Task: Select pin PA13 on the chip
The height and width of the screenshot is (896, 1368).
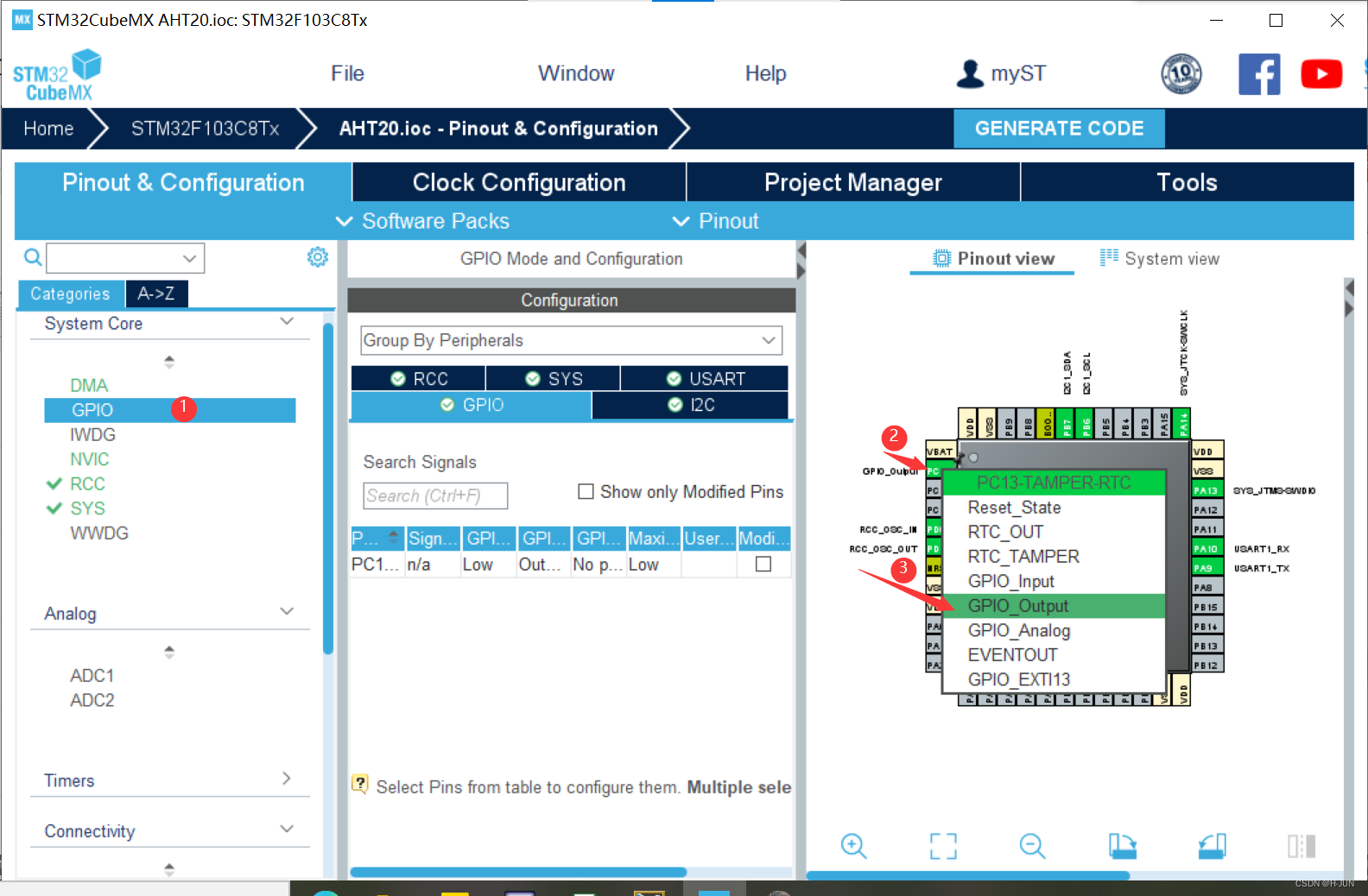Action: (1206, 490)
